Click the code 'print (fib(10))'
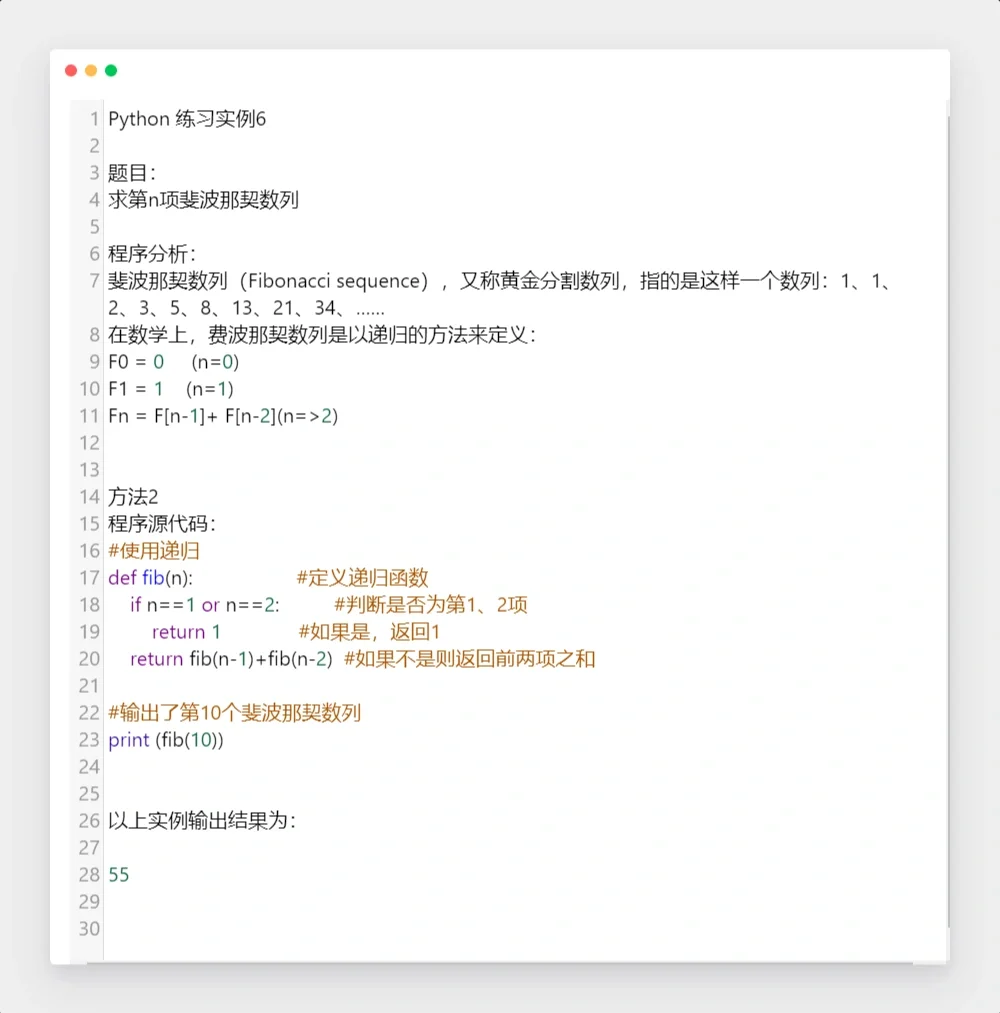The width and height of the screenshot is (1000, 1013). pos(166,740)
